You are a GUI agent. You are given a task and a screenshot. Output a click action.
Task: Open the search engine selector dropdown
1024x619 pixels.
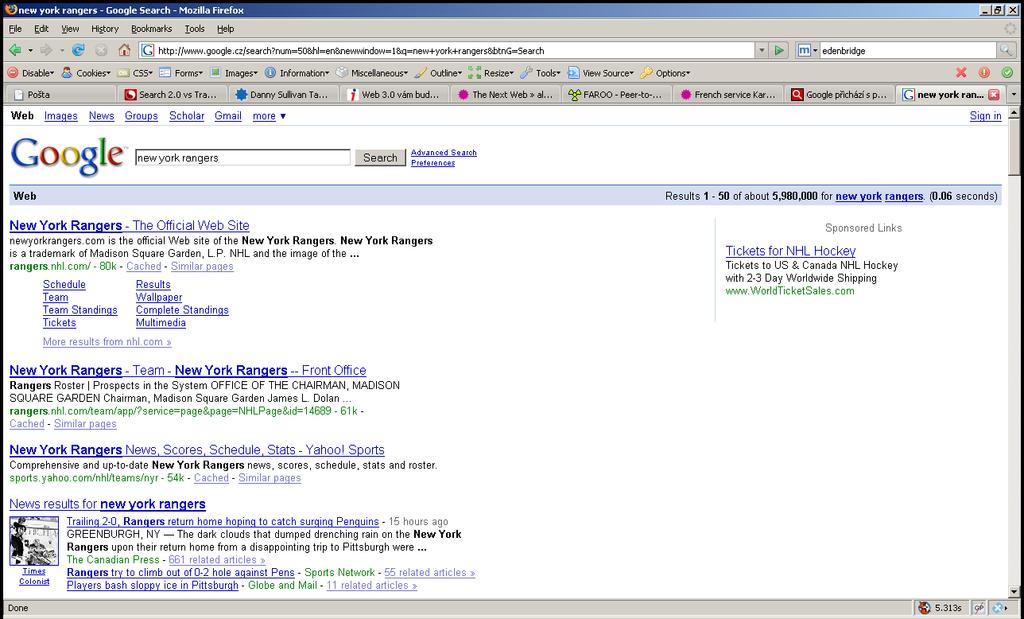[808, 50]
